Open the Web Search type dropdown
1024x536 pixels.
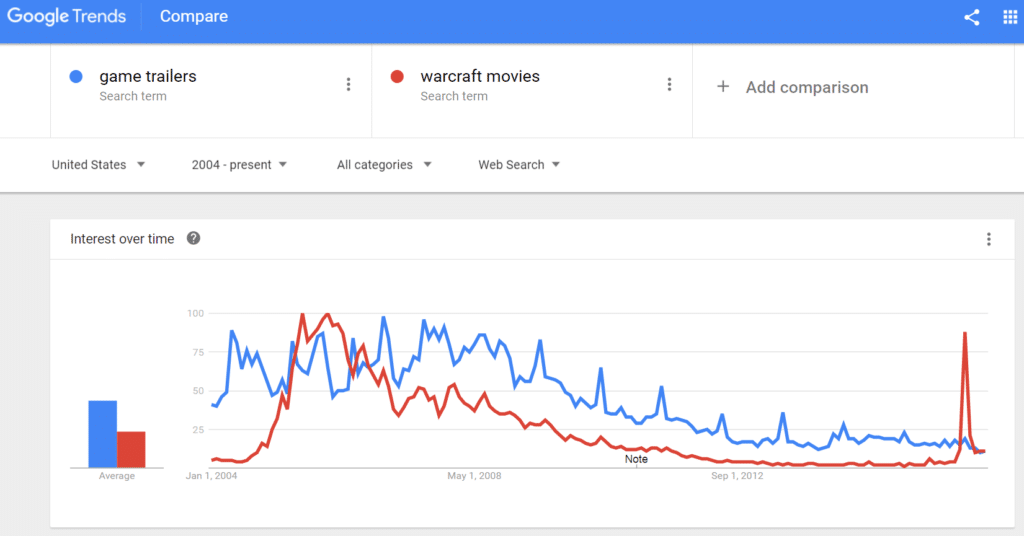pos(519,165)
